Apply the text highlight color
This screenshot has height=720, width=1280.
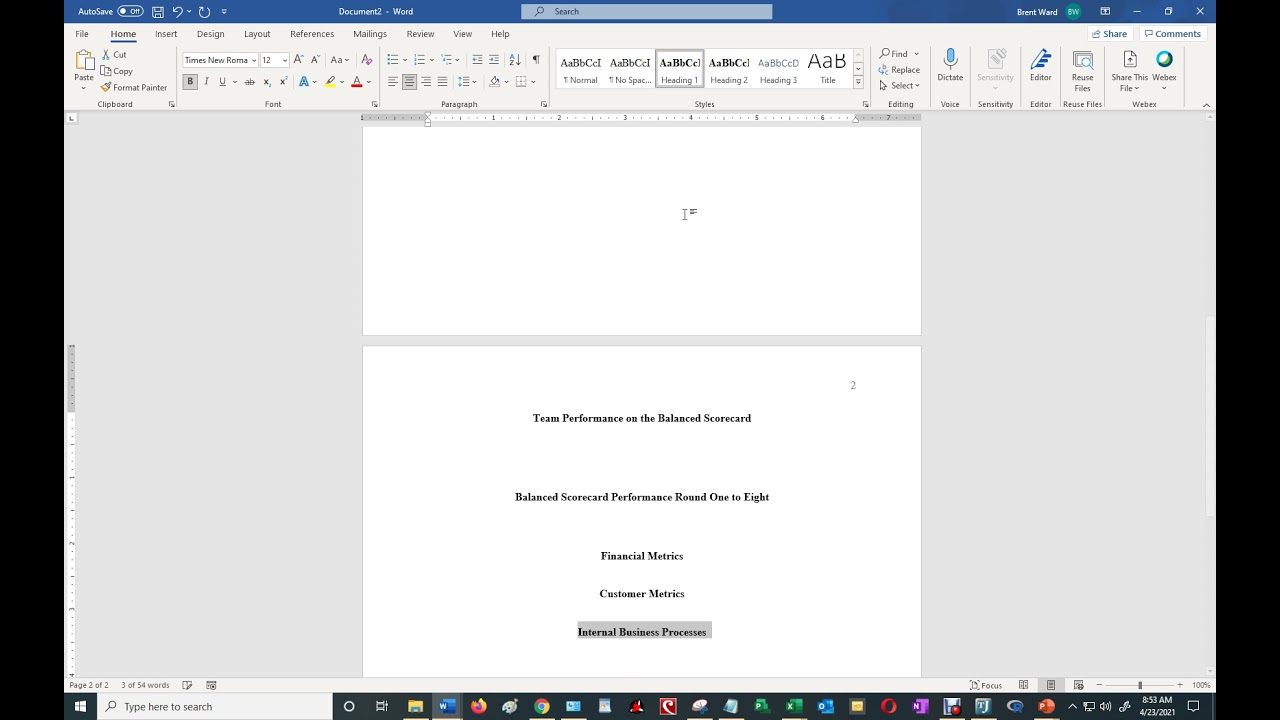pos(330,82)
